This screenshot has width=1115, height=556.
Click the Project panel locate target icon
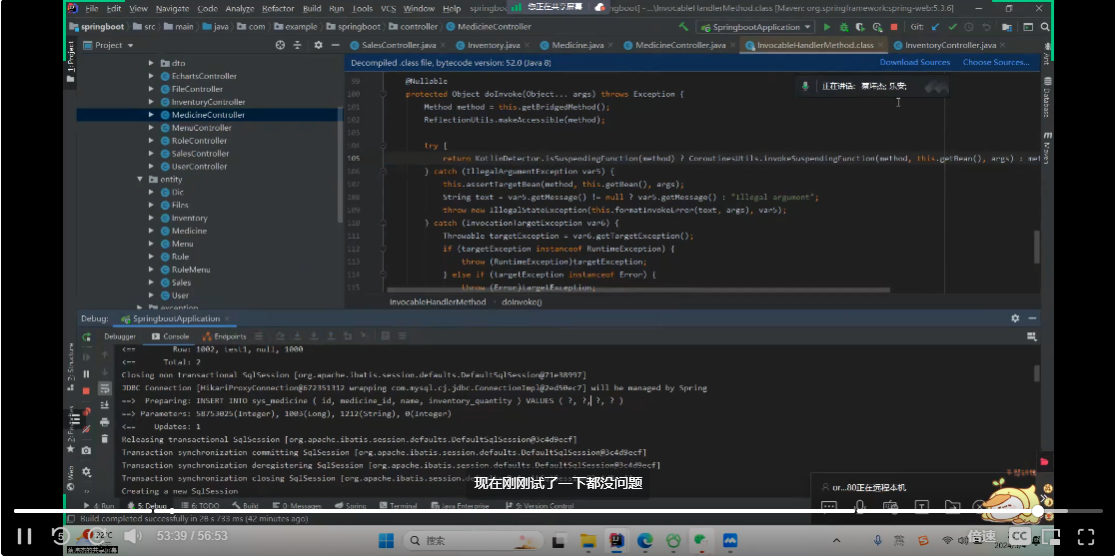[280, 45]
